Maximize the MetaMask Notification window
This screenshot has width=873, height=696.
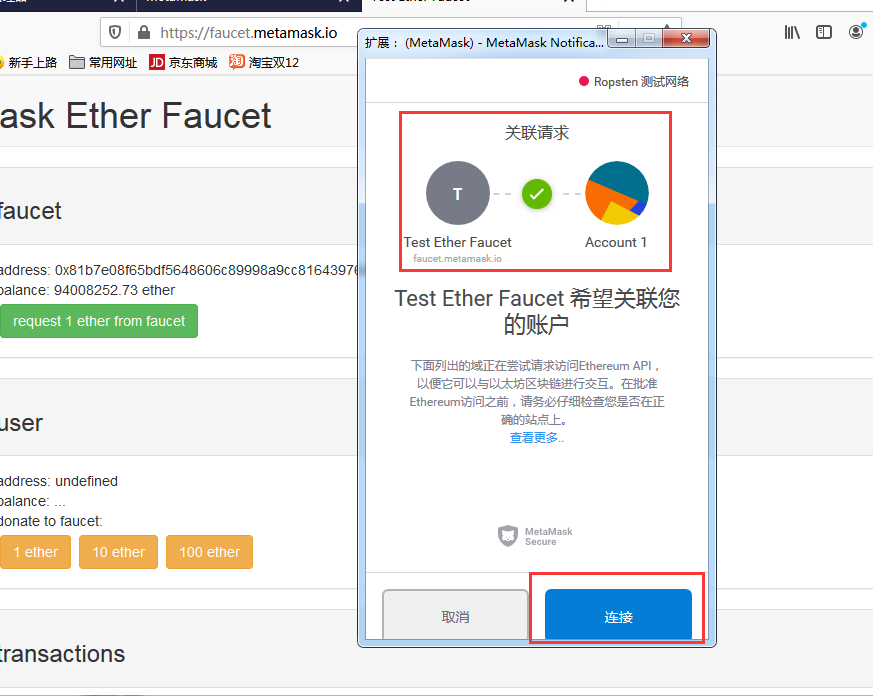click(649, 39)
